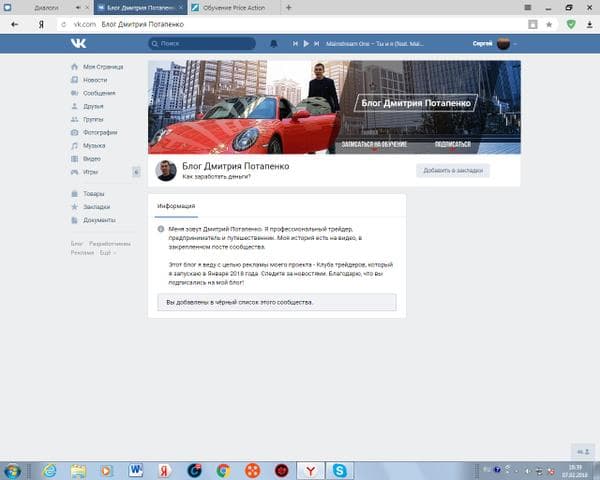Open Skype from taskbar
This screenshot has width=600, height=480.
(x=339, y=471)
